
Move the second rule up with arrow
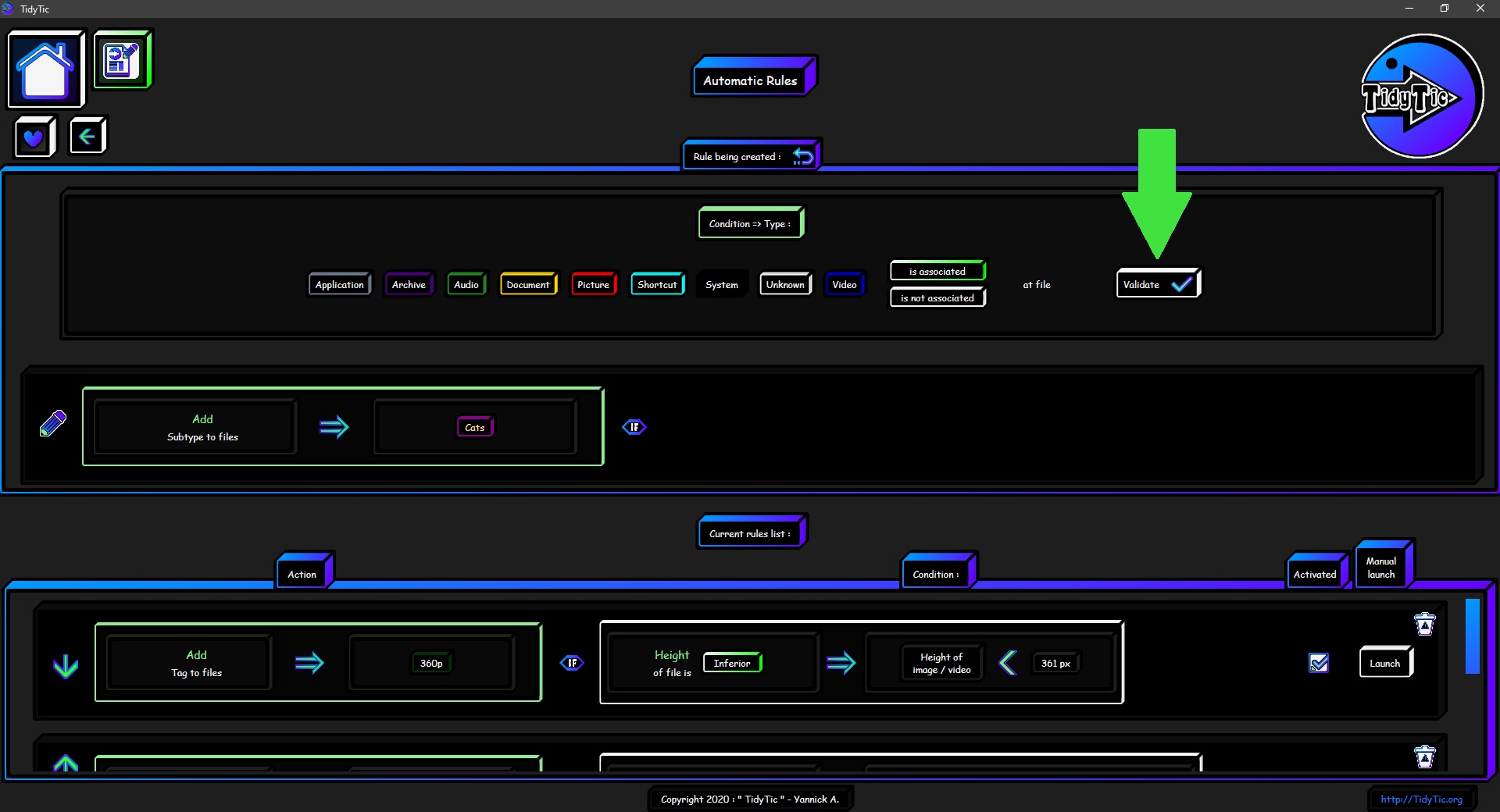coord(66,763)
